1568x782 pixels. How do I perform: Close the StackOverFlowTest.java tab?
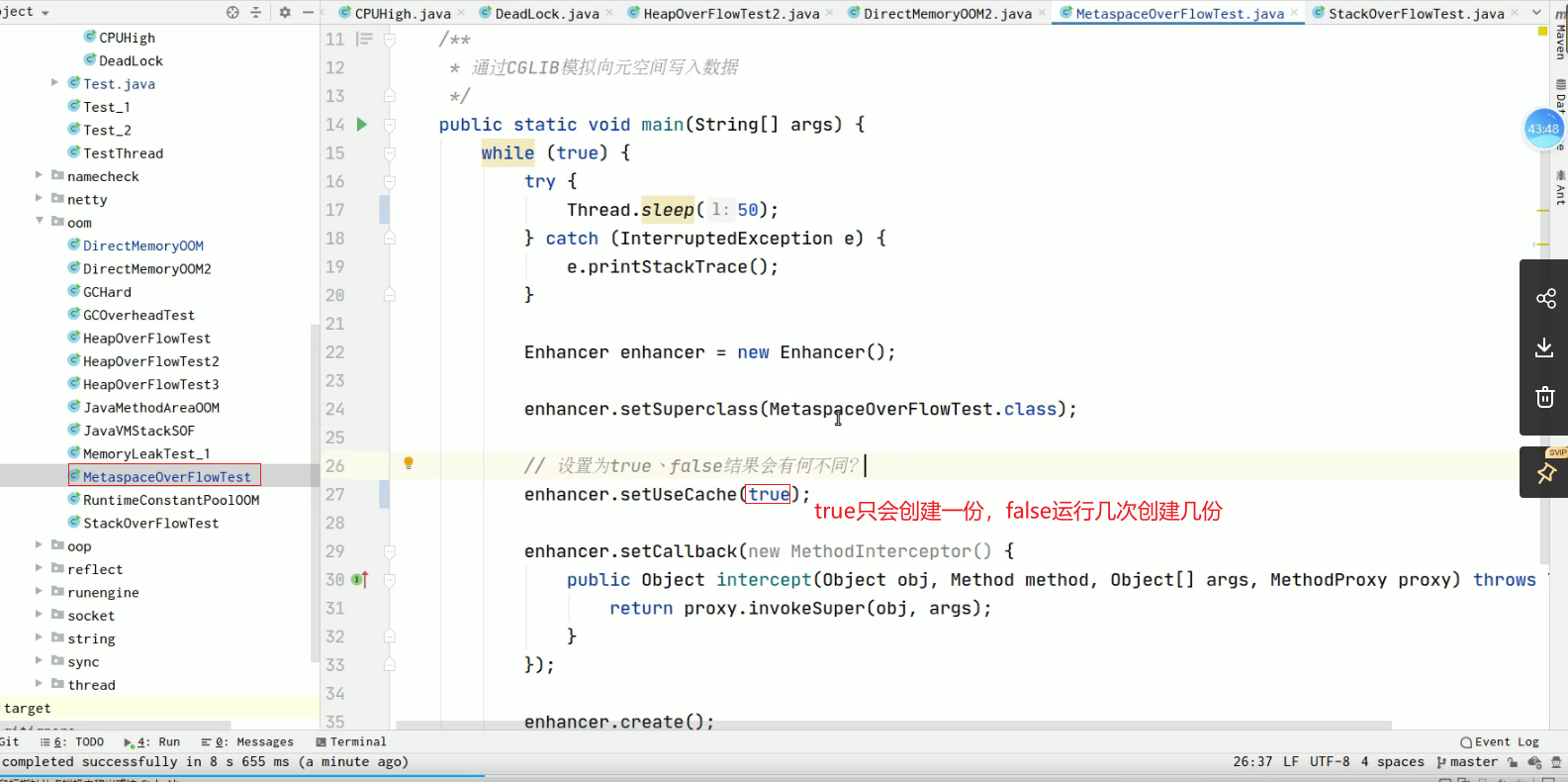(x=1515, y=13)
